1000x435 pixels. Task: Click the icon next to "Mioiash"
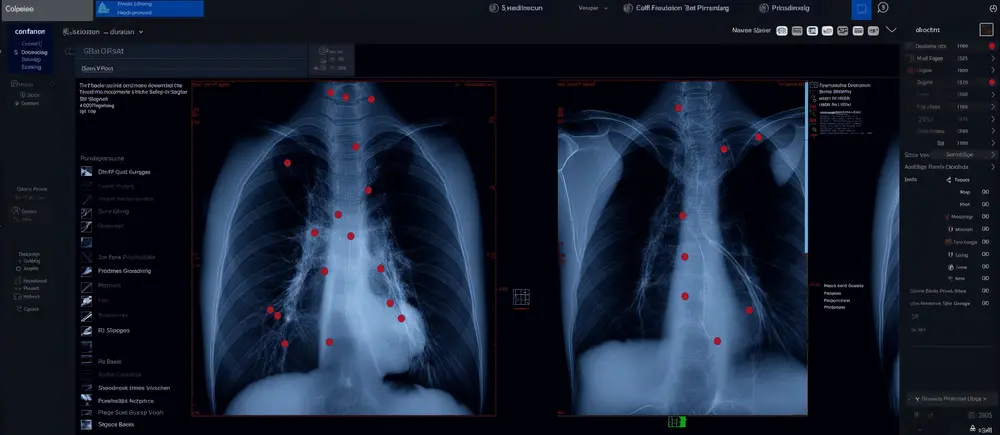click(x=950, y=229)
